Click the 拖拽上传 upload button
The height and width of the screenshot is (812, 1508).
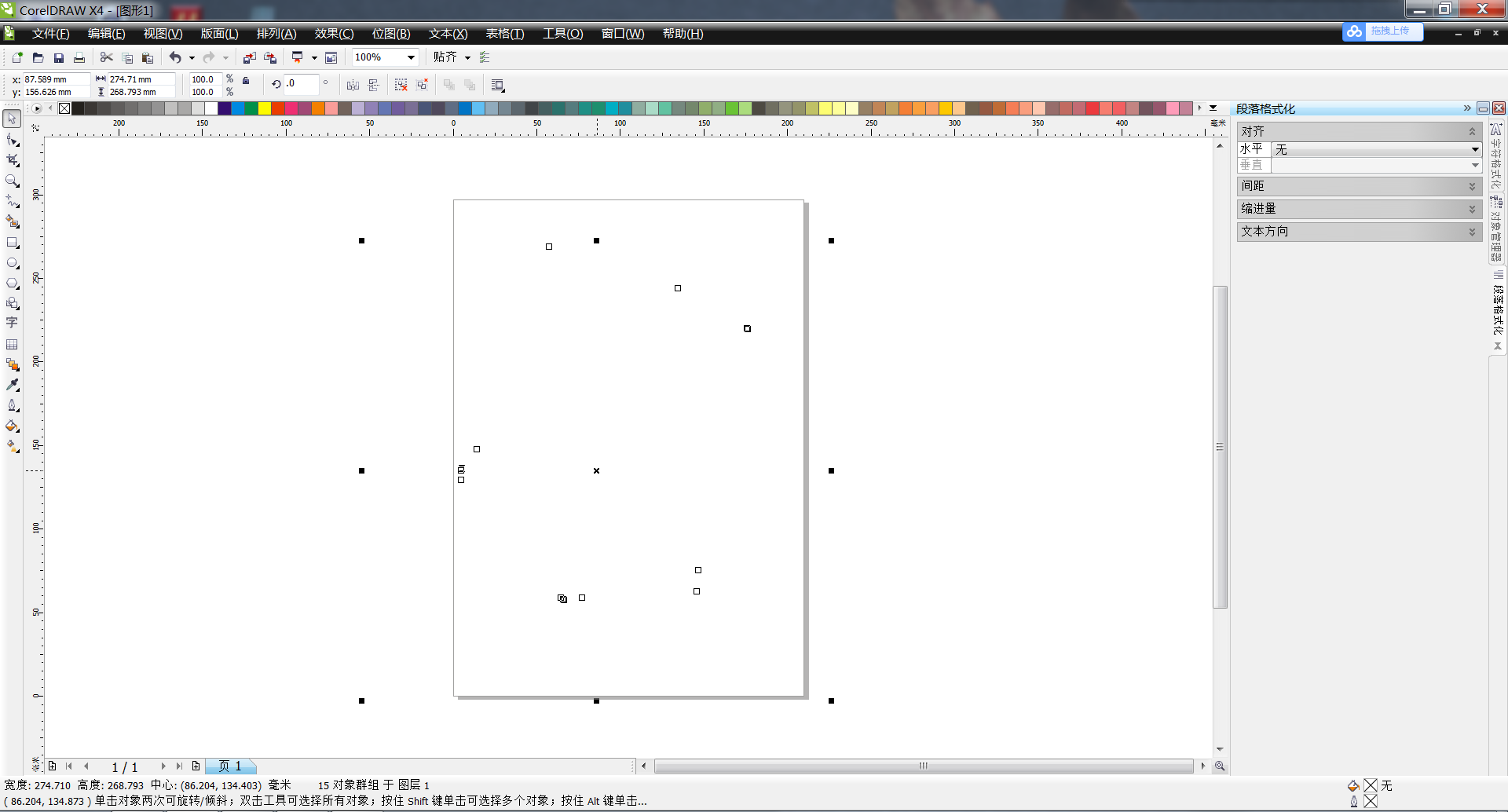[1383, 31]
